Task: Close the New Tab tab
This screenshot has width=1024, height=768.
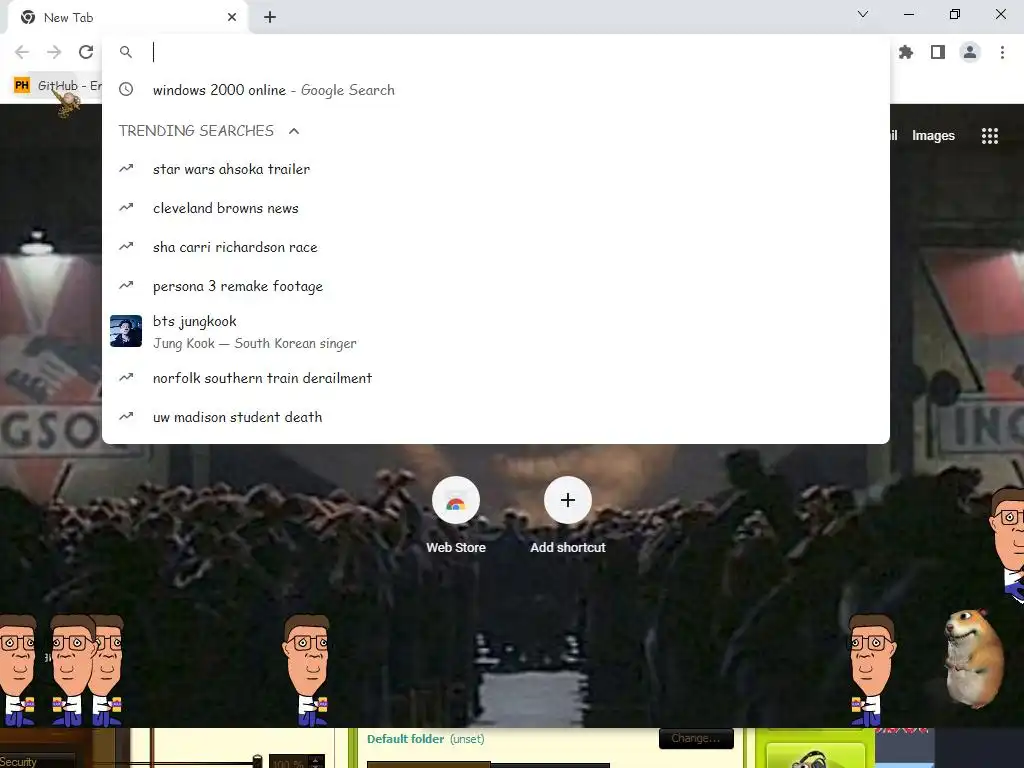Action: pyautogui.click(x=232, y=18)
